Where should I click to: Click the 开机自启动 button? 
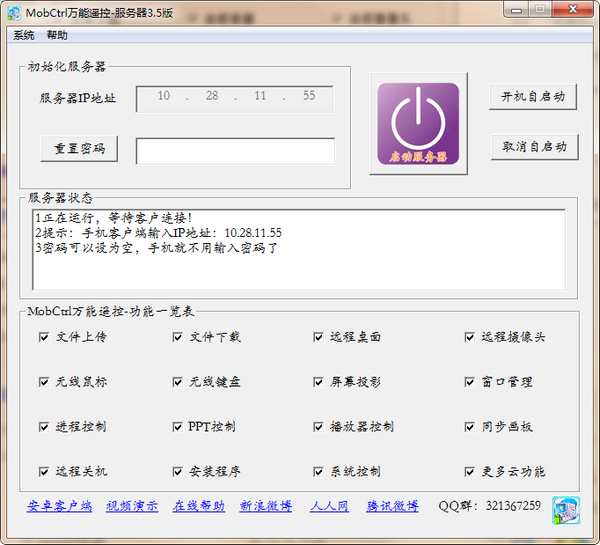click(x=533, y=97)
